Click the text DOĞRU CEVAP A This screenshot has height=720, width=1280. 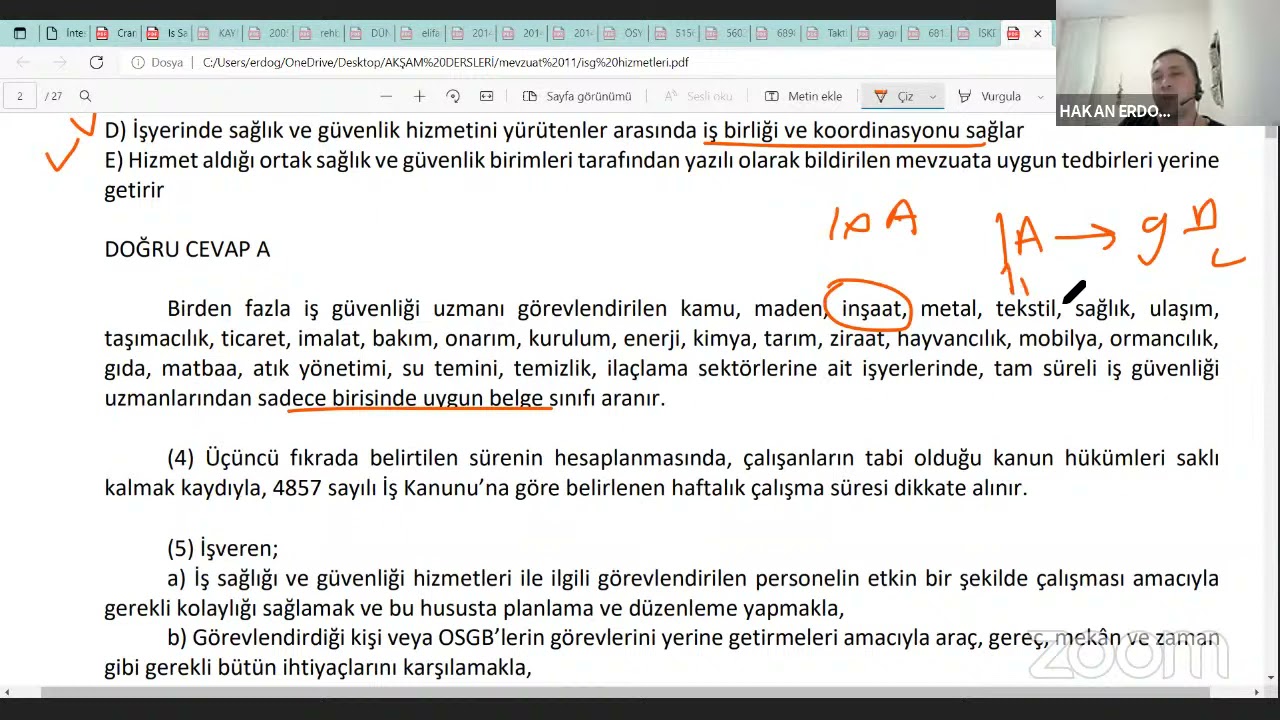[x=187, y=249]
